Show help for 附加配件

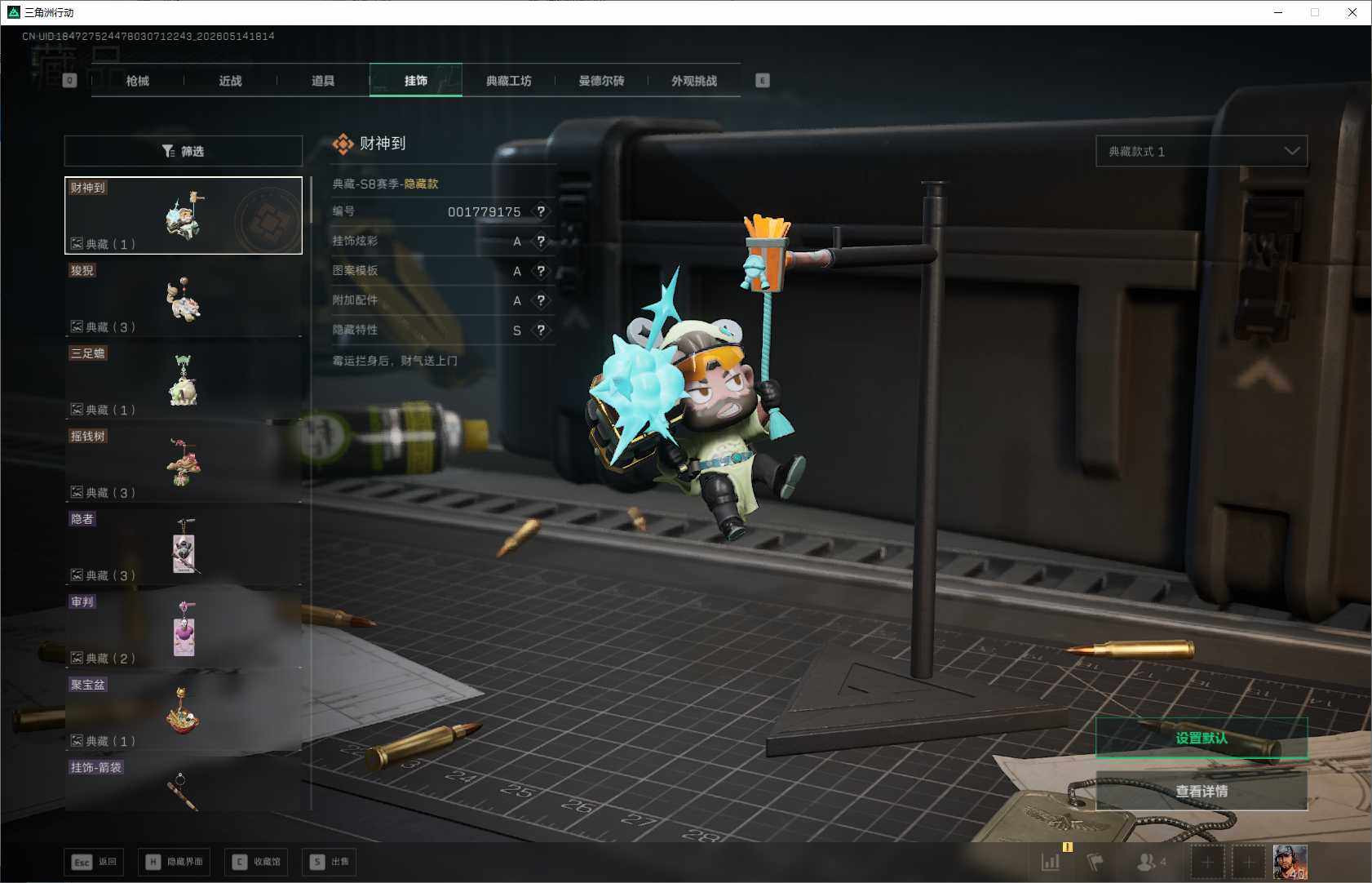coord(541,300)
